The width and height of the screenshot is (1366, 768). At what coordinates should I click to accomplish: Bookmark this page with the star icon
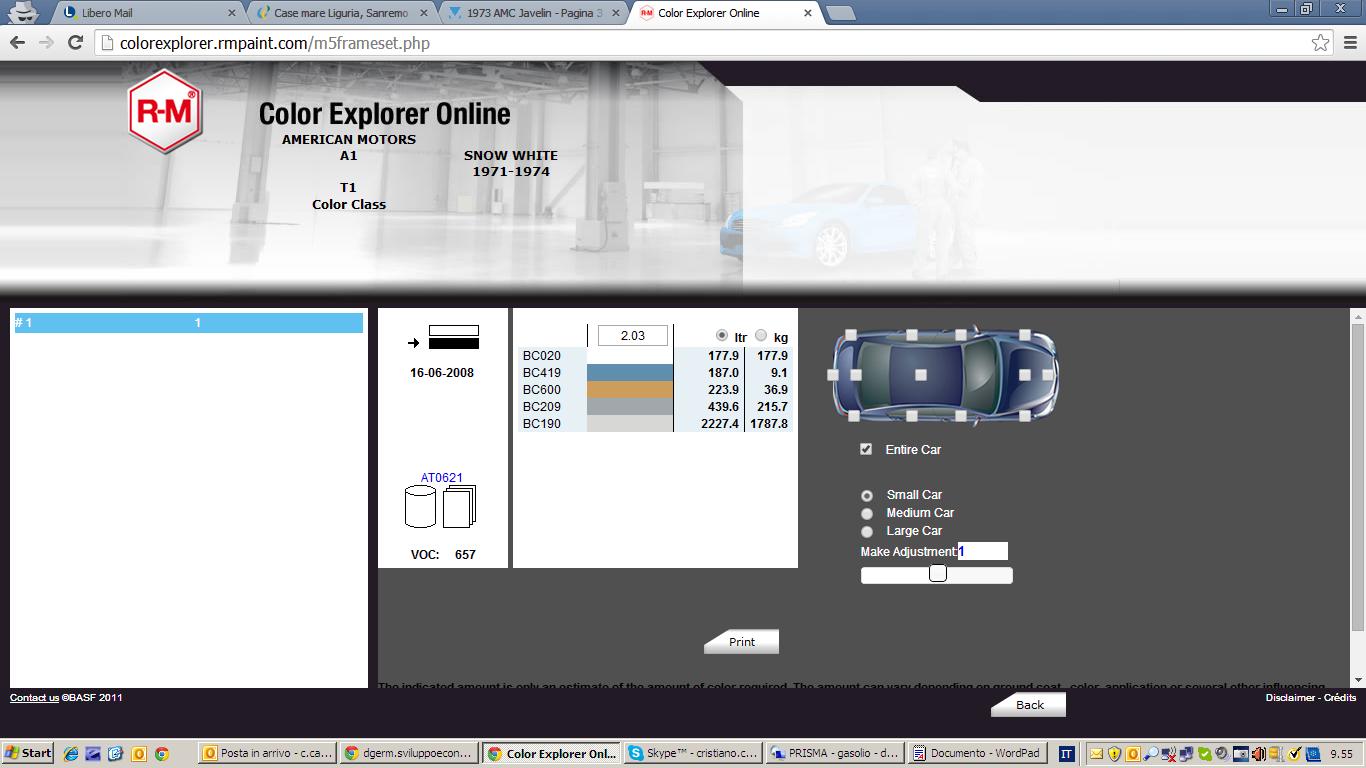[1321, 43]
